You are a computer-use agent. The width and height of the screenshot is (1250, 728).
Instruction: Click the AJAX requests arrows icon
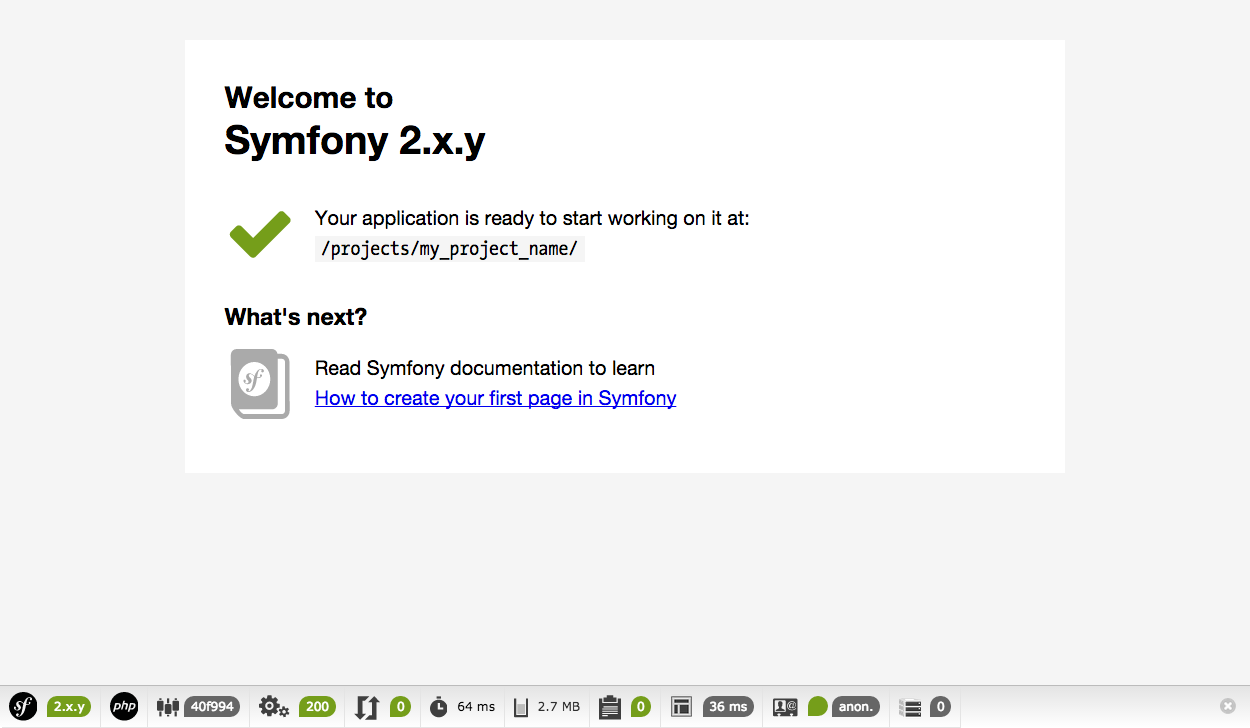point(367,707)
